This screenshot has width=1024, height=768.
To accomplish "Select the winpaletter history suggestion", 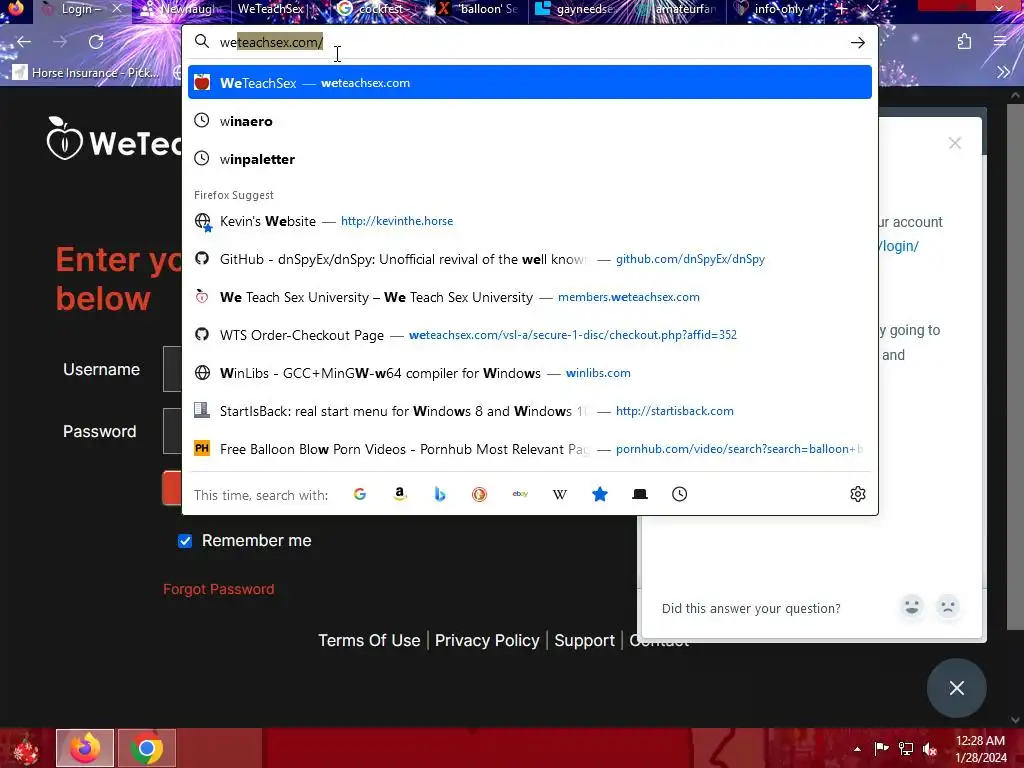I will pyautogui.click(x=530, y=159).
